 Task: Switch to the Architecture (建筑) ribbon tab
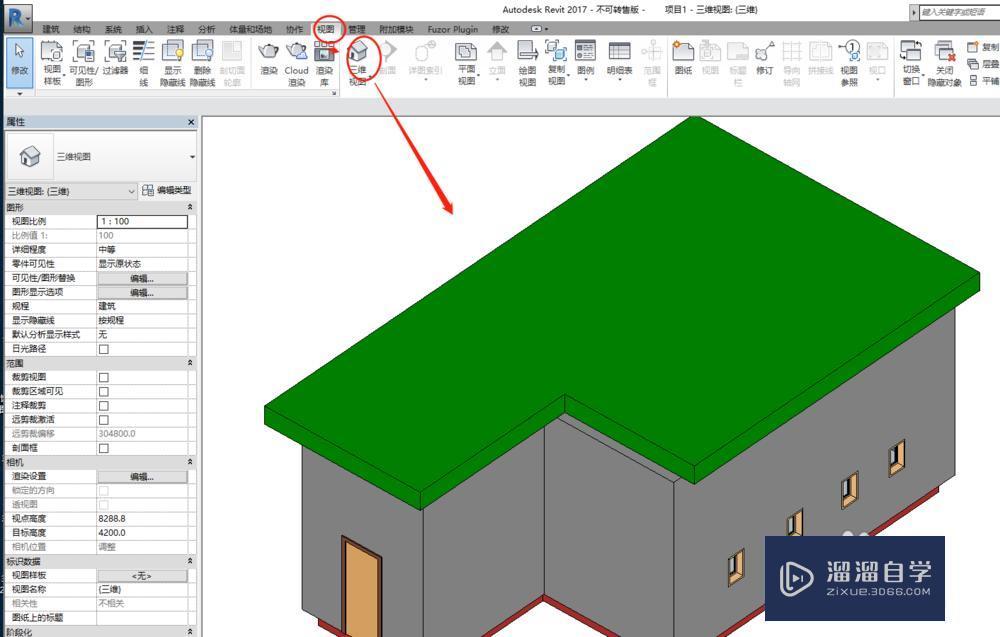tap(50, 29)
